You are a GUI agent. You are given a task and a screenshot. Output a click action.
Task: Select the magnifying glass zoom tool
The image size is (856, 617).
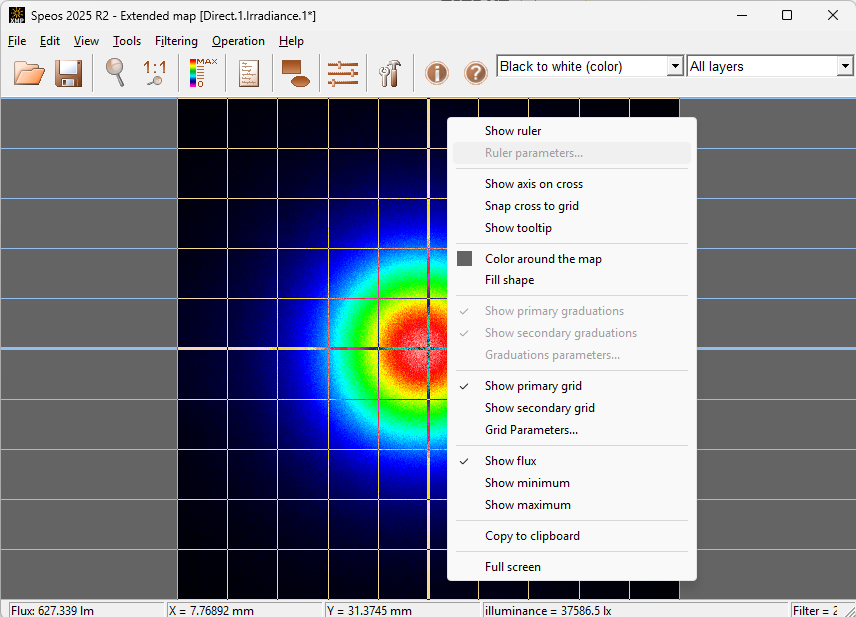click(x=115, y=73)
